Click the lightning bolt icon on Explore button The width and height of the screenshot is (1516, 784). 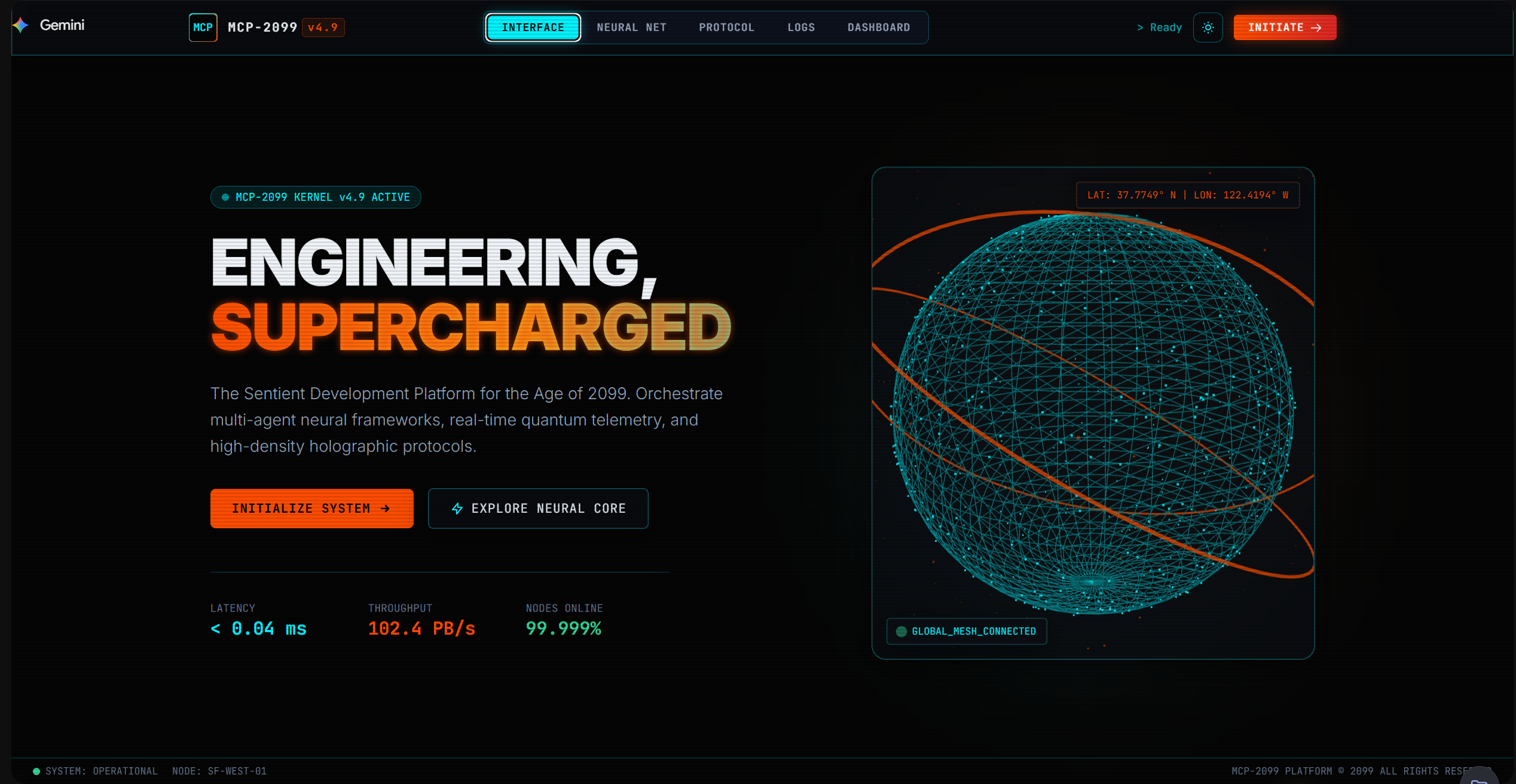point(457,509)
